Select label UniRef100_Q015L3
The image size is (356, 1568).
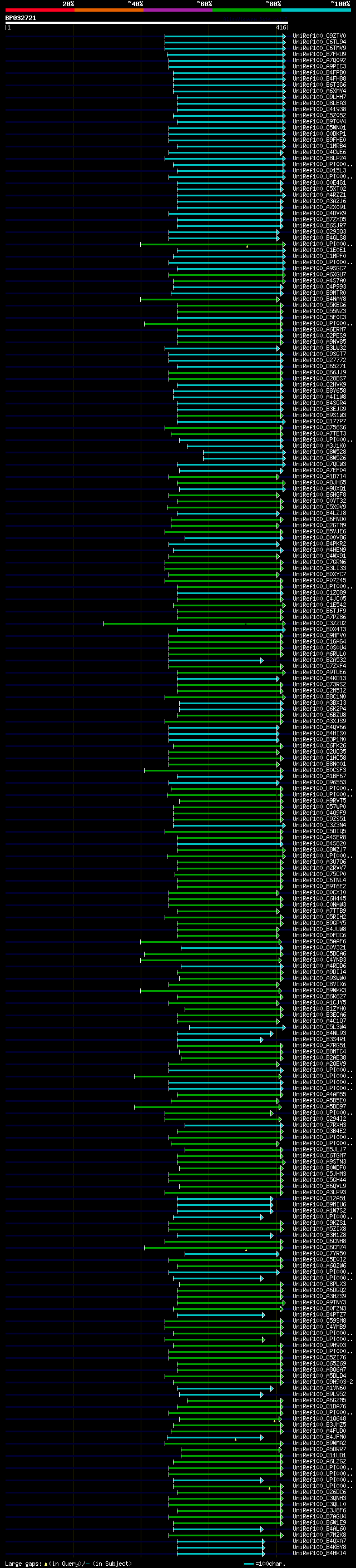click(319, 170)
